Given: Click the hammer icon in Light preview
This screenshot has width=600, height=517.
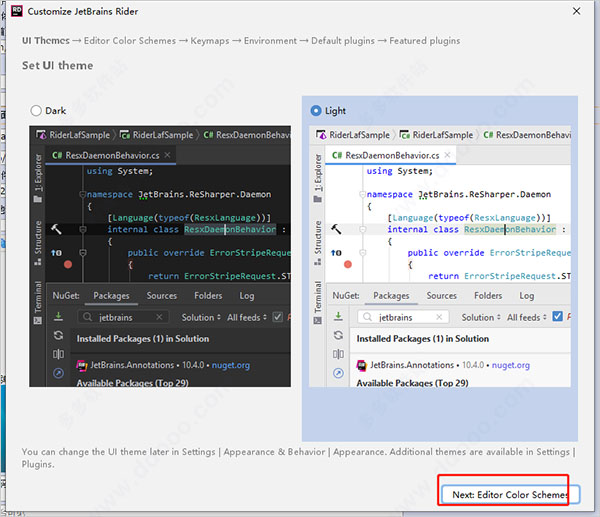Looking at the screenshot, I should coord(336,229).
